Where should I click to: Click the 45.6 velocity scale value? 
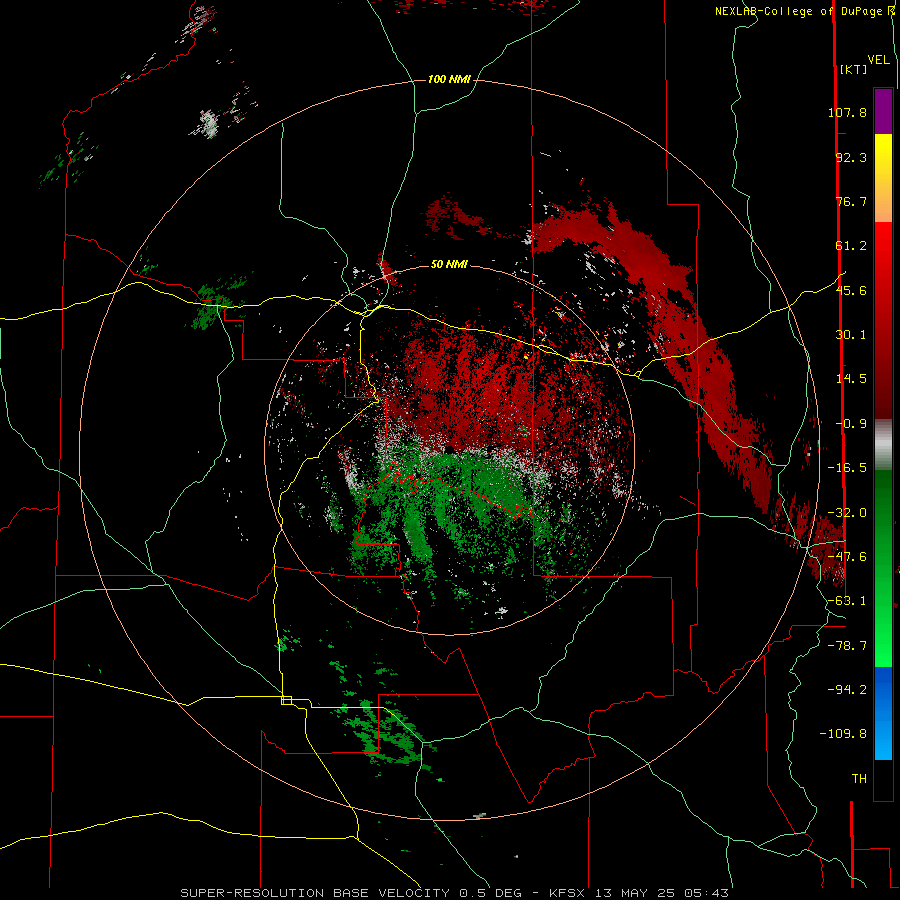pos(851,290)
